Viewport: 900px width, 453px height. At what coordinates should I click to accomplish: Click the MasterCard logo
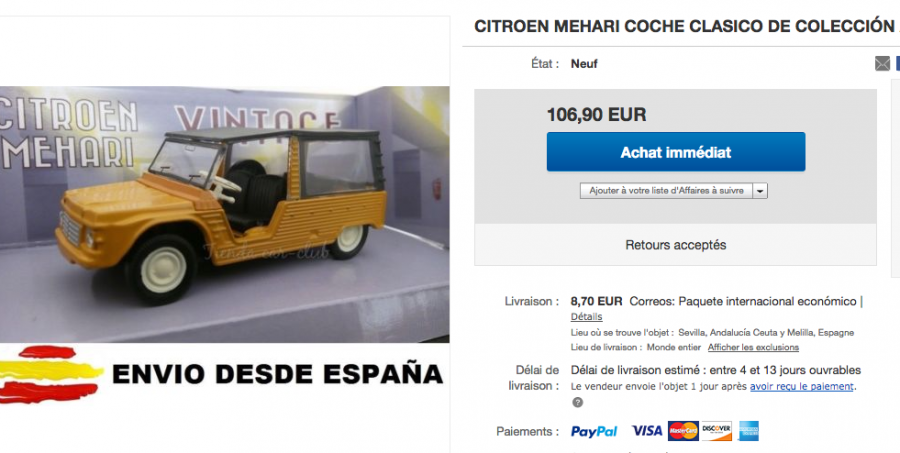[683, 431]
